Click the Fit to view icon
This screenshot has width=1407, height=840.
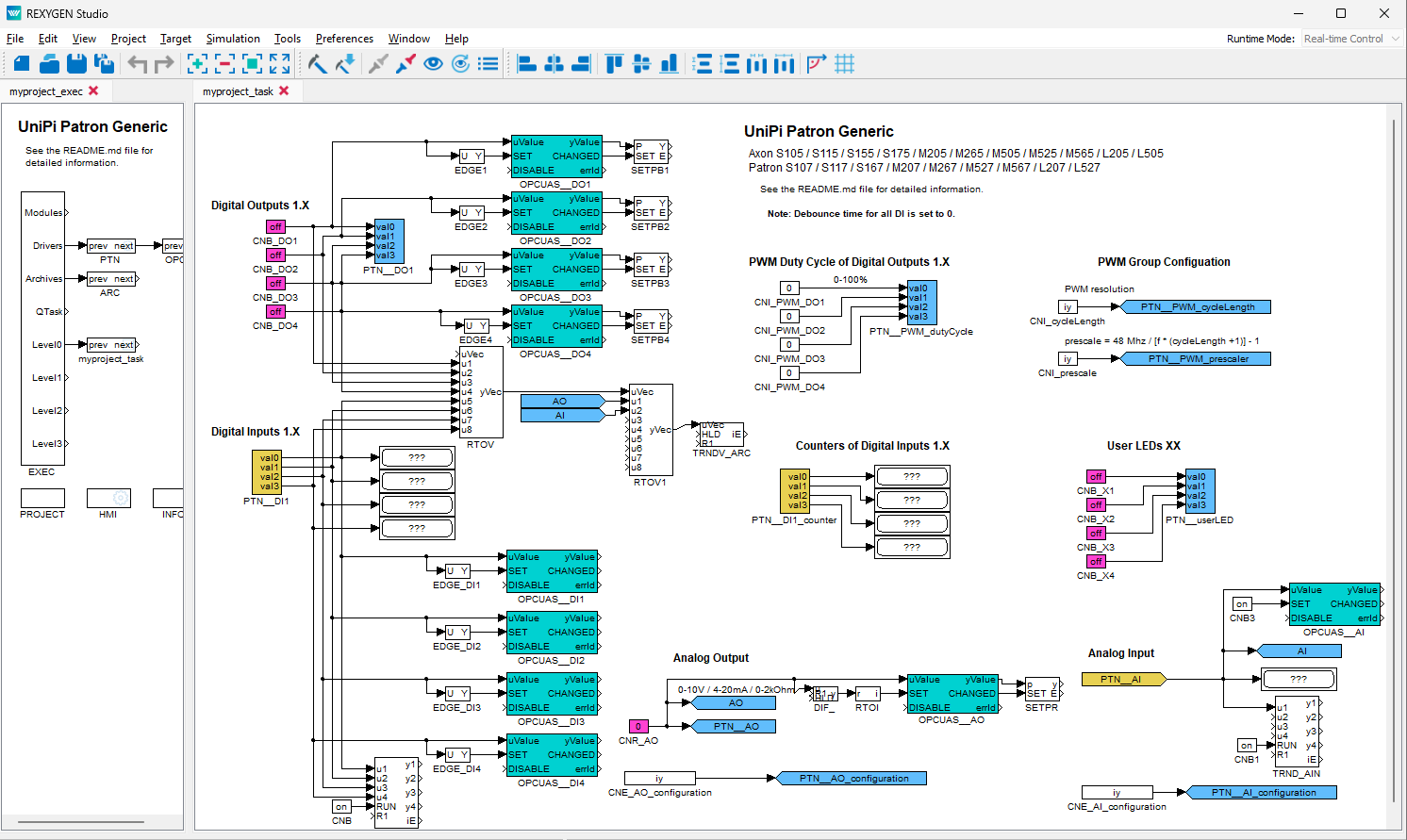point(279,64)
